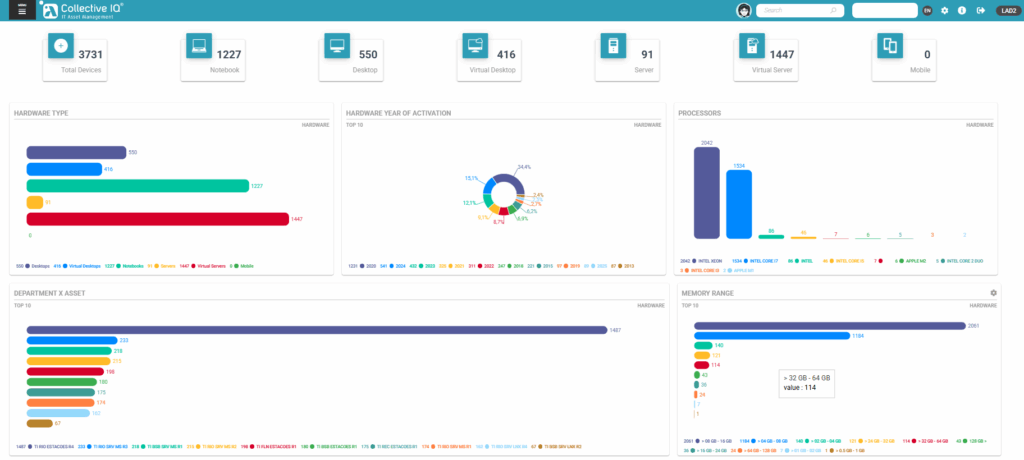Open the hamburger navigation menu
This screenshot has height=460, width=1024.
22,10
